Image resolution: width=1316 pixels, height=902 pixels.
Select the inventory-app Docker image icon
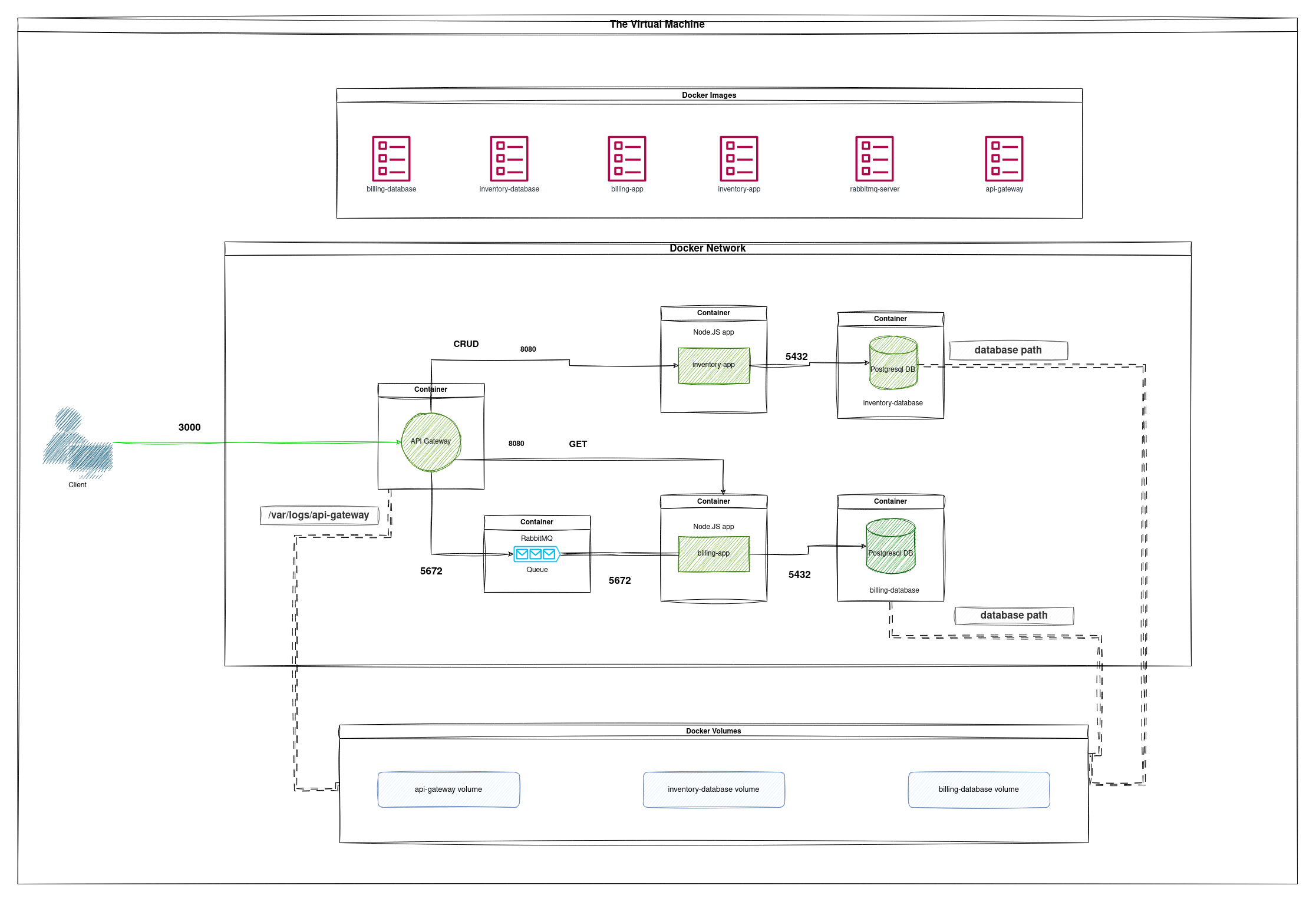pyautogui.click(x=738, y=158)
